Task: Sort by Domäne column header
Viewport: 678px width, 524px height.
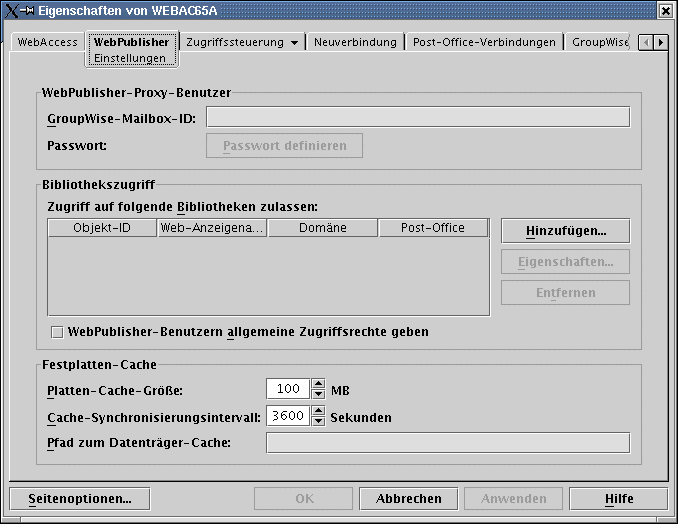Action: point(323,228)
